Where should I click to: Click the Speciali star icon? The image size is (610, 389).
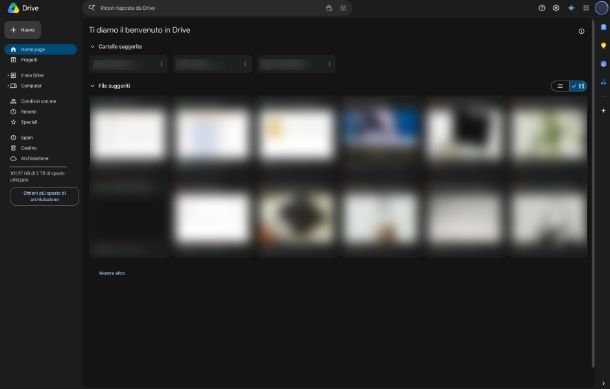(13, 122)
